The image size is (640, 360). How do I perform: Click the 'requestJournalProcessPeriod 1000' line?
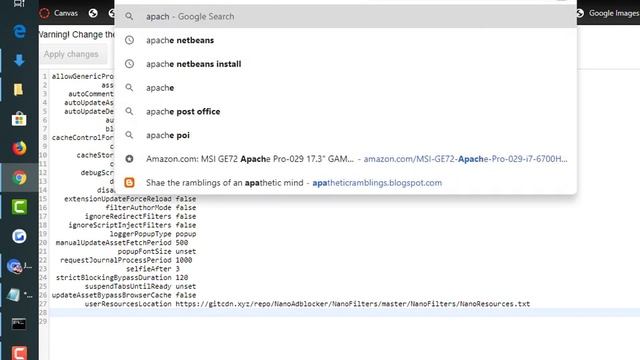[x=126, y=260]
